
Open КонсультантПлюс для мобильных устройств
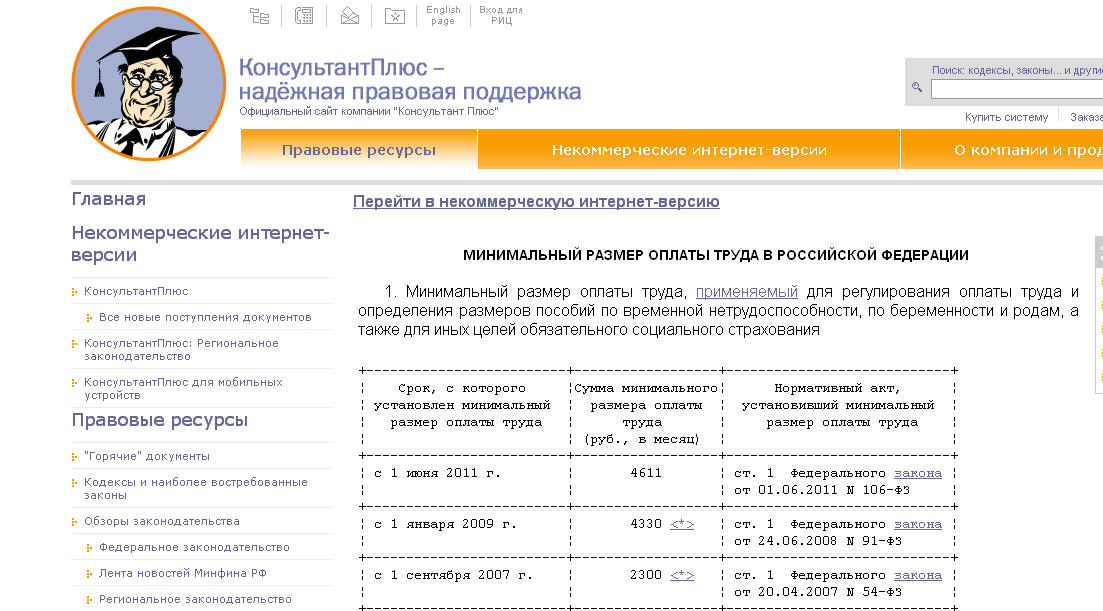tap(183, 388)
